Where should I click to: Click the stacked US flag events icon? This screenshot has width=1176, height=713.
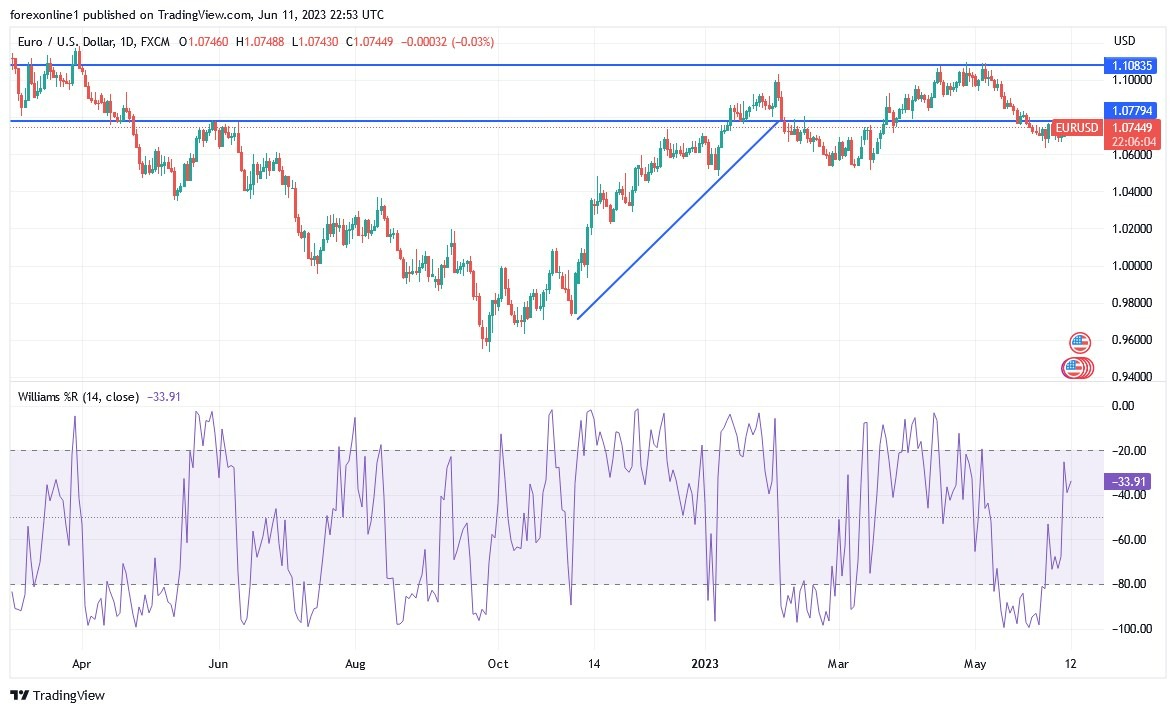tap(1076, 369)
